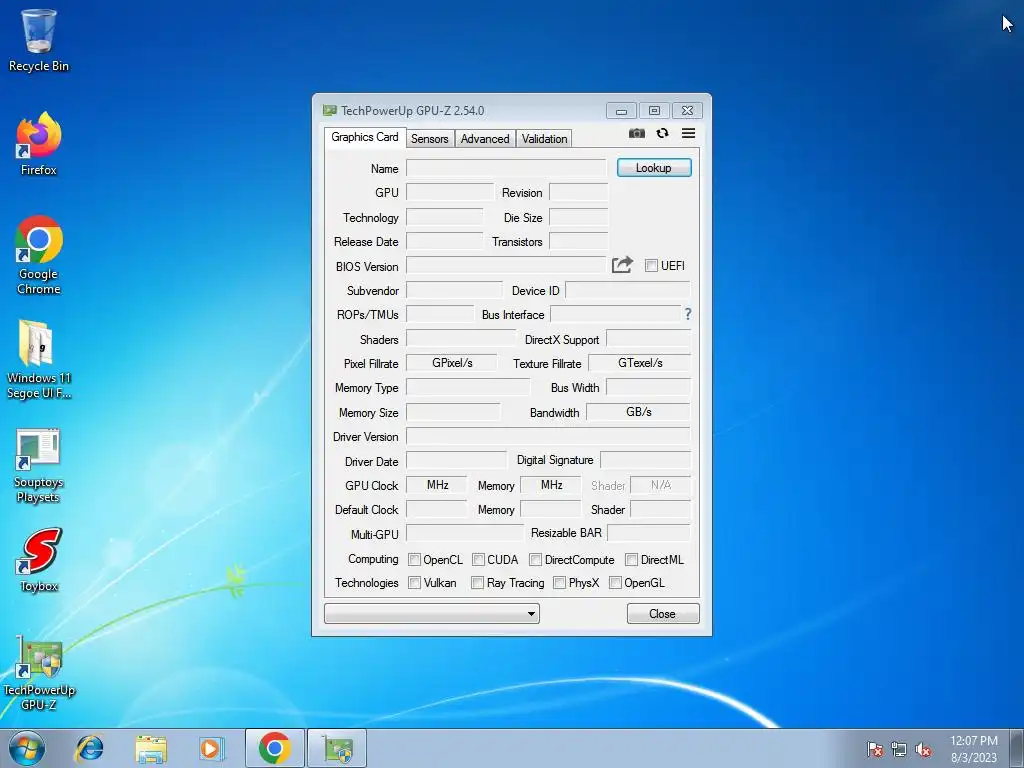Switch to the Graphics Card tab
Screen dimensions: 1024x768
tap(364, 137)
